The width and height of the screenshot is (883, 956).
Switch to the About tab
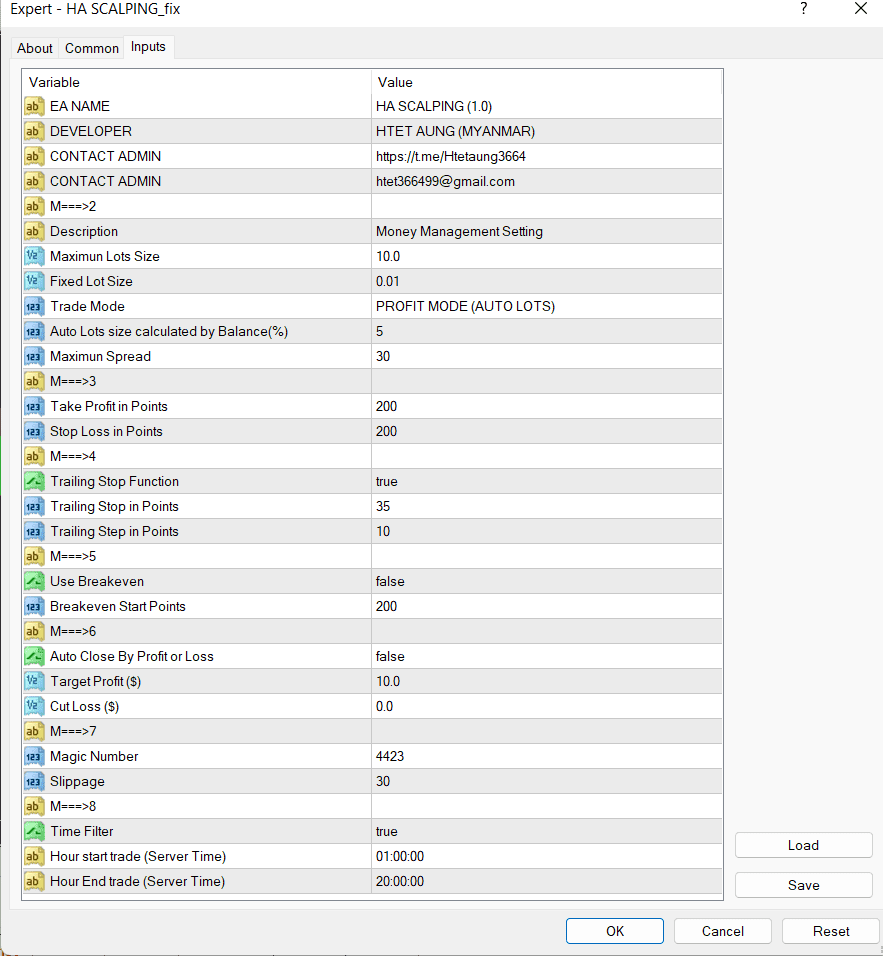point(35,48)
